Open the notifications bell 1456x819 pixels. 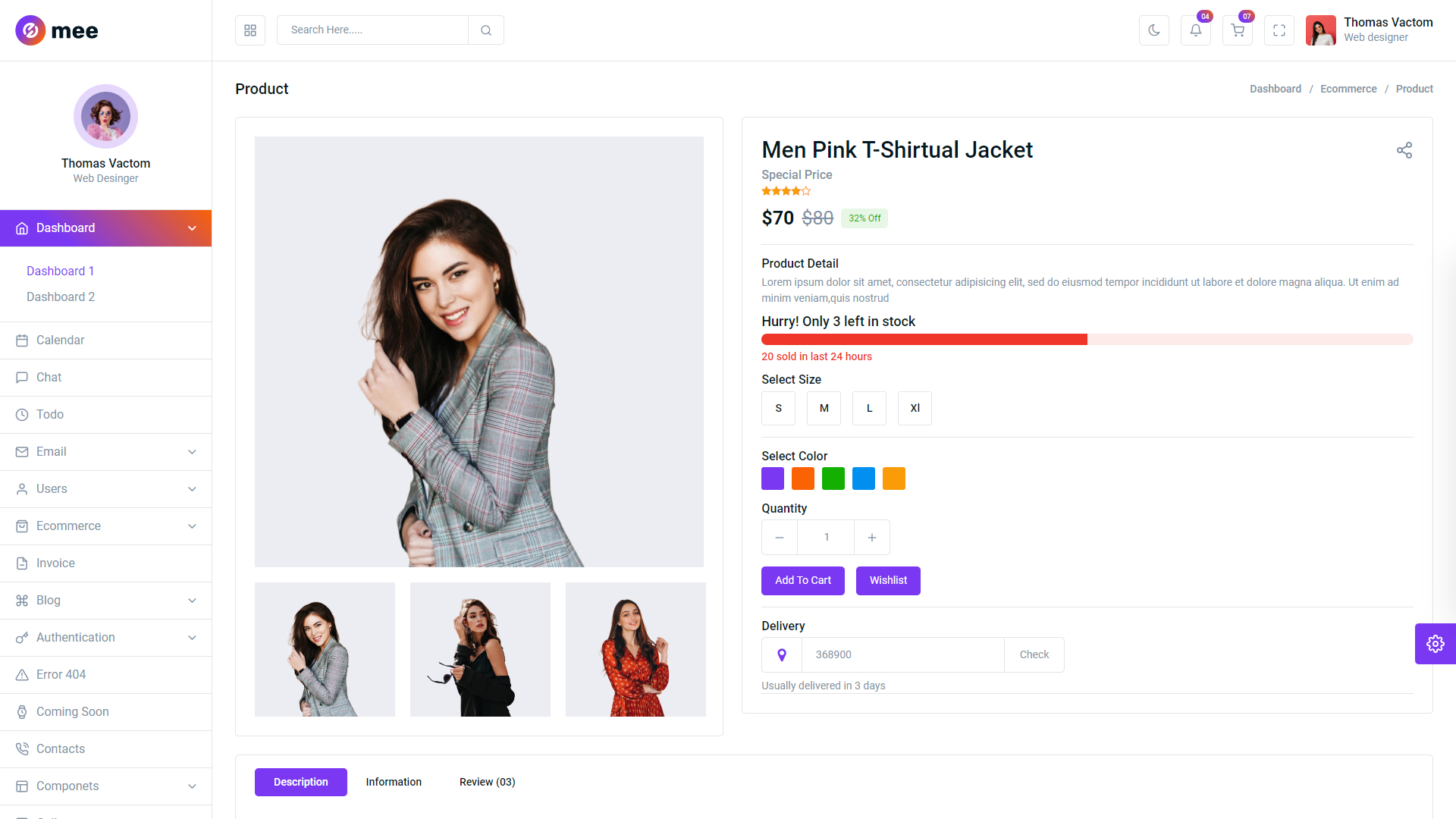1195,30
